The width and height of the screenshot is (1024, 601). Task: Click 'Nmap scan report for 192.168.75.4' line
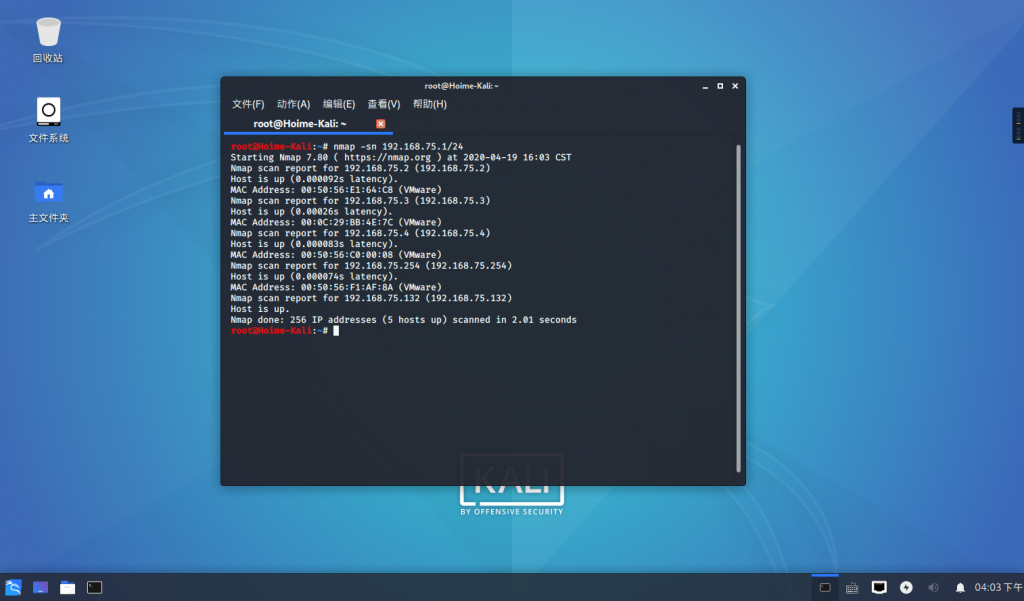tap(360, 233)
